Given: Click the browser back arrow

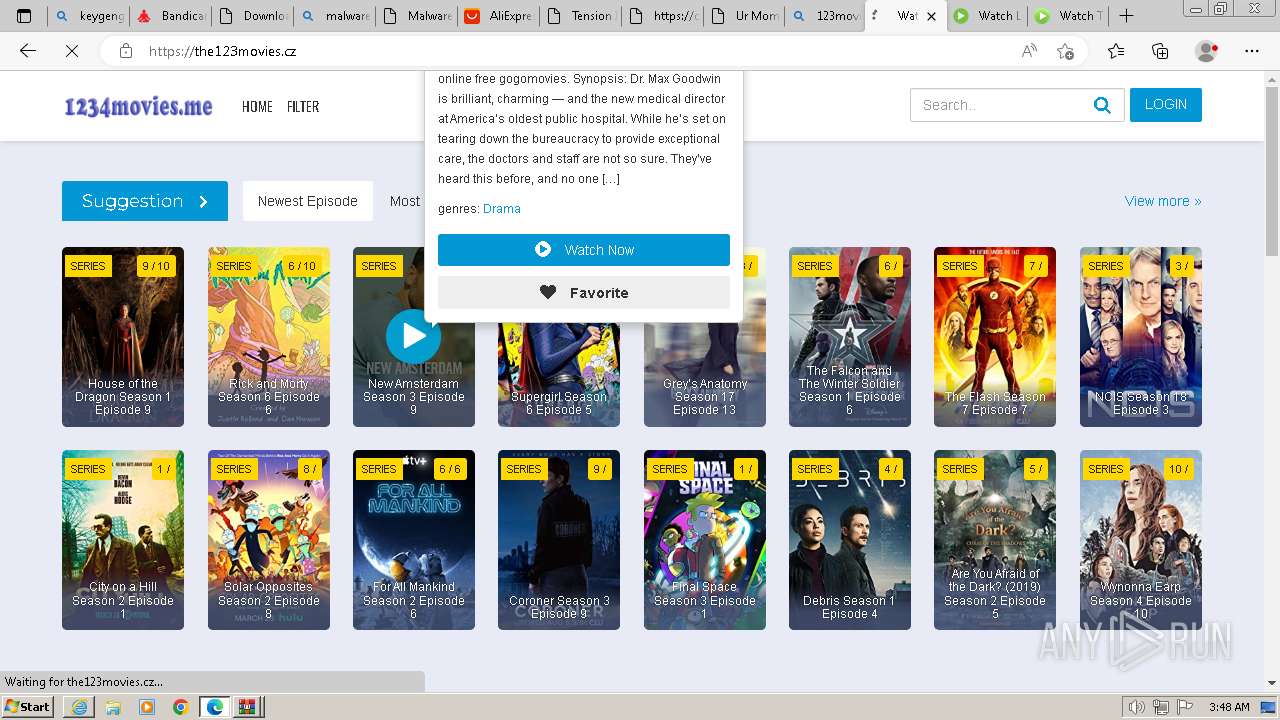Looking at the screenshot, I should point(28,51).
